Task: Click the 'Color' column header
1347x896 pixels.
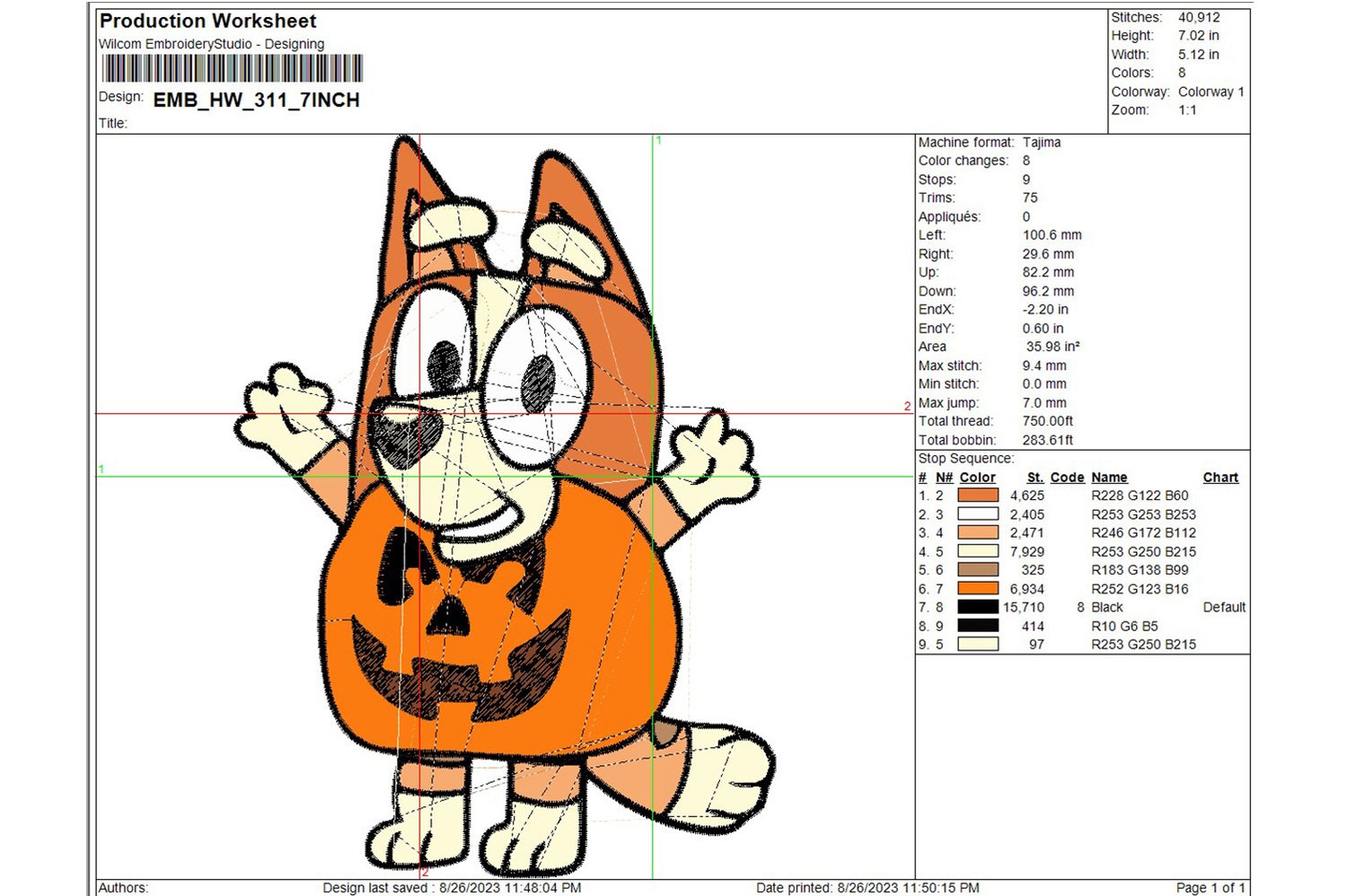Action: point(977,478)
